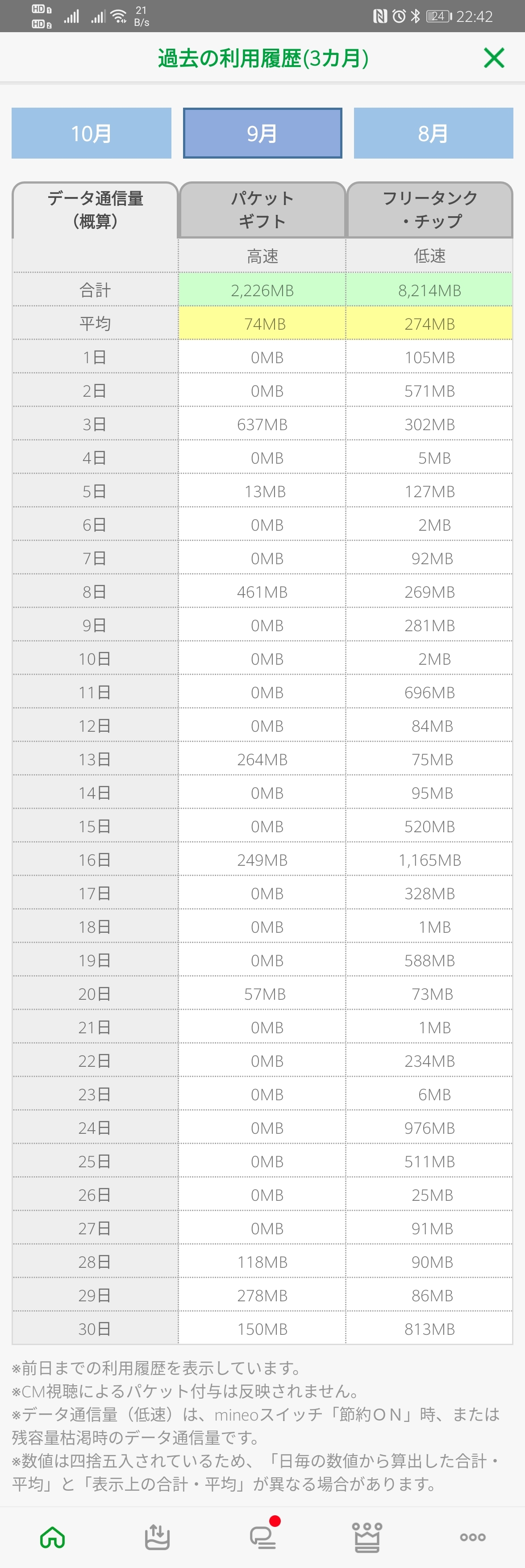Open the three-dots more menu
This screenshot has height=1568, width=525.
coord(473,1537)
